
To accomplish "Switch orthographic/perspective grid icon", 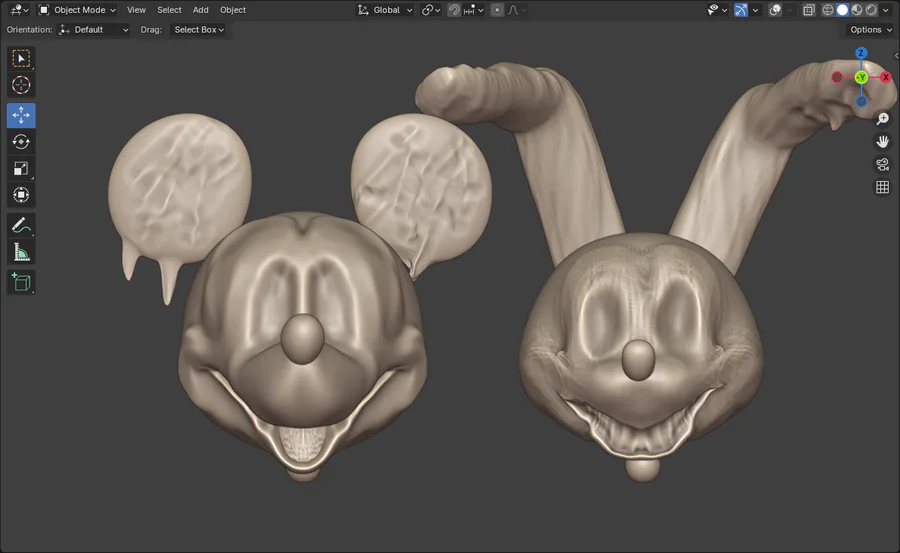I will (x=882, y=187).
